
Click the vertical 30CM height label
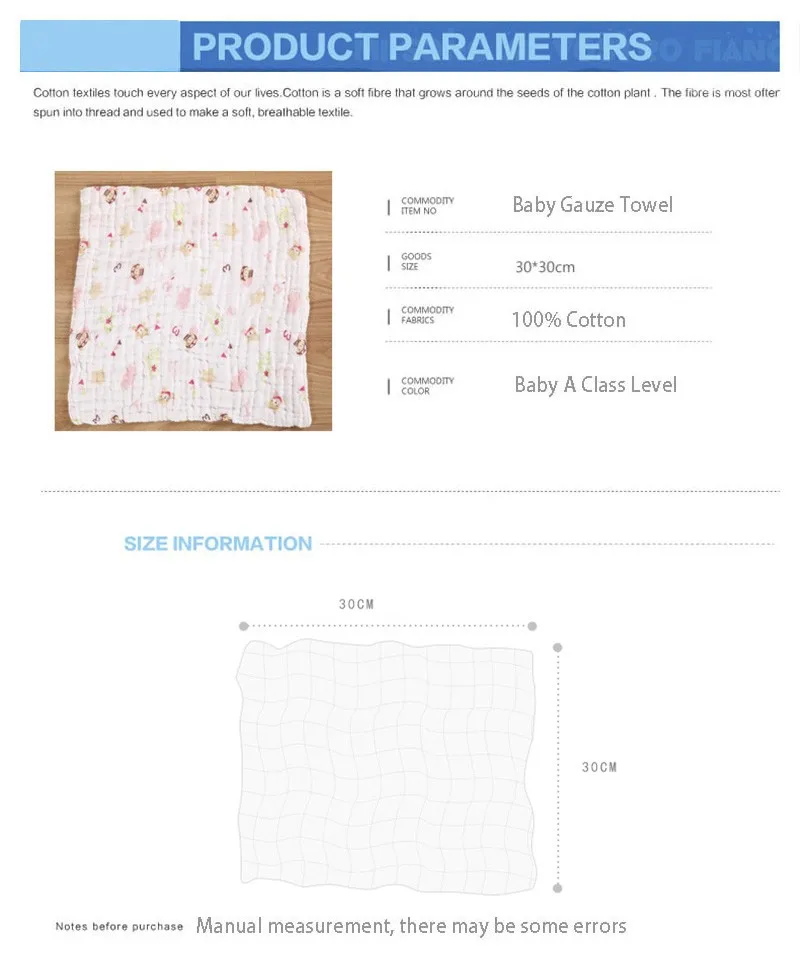599,767
